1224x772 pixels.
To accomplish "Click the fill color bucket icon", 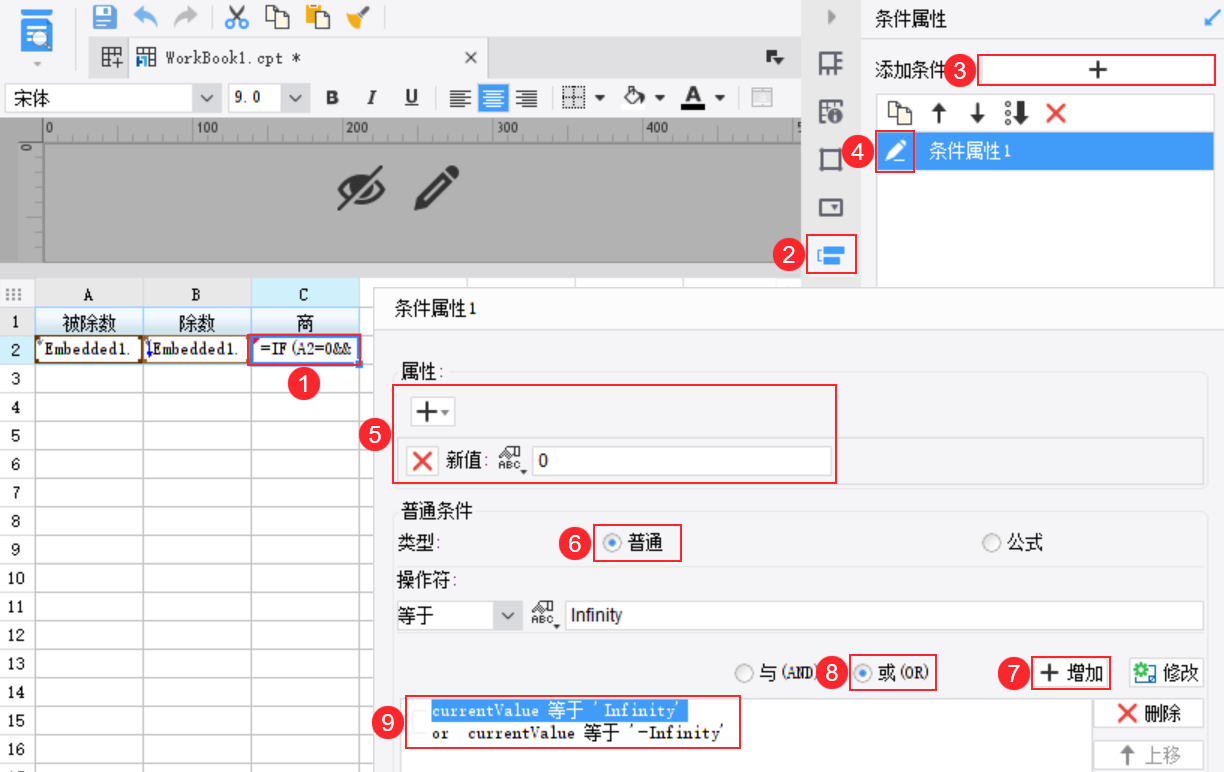I will [x=634, y=97].
